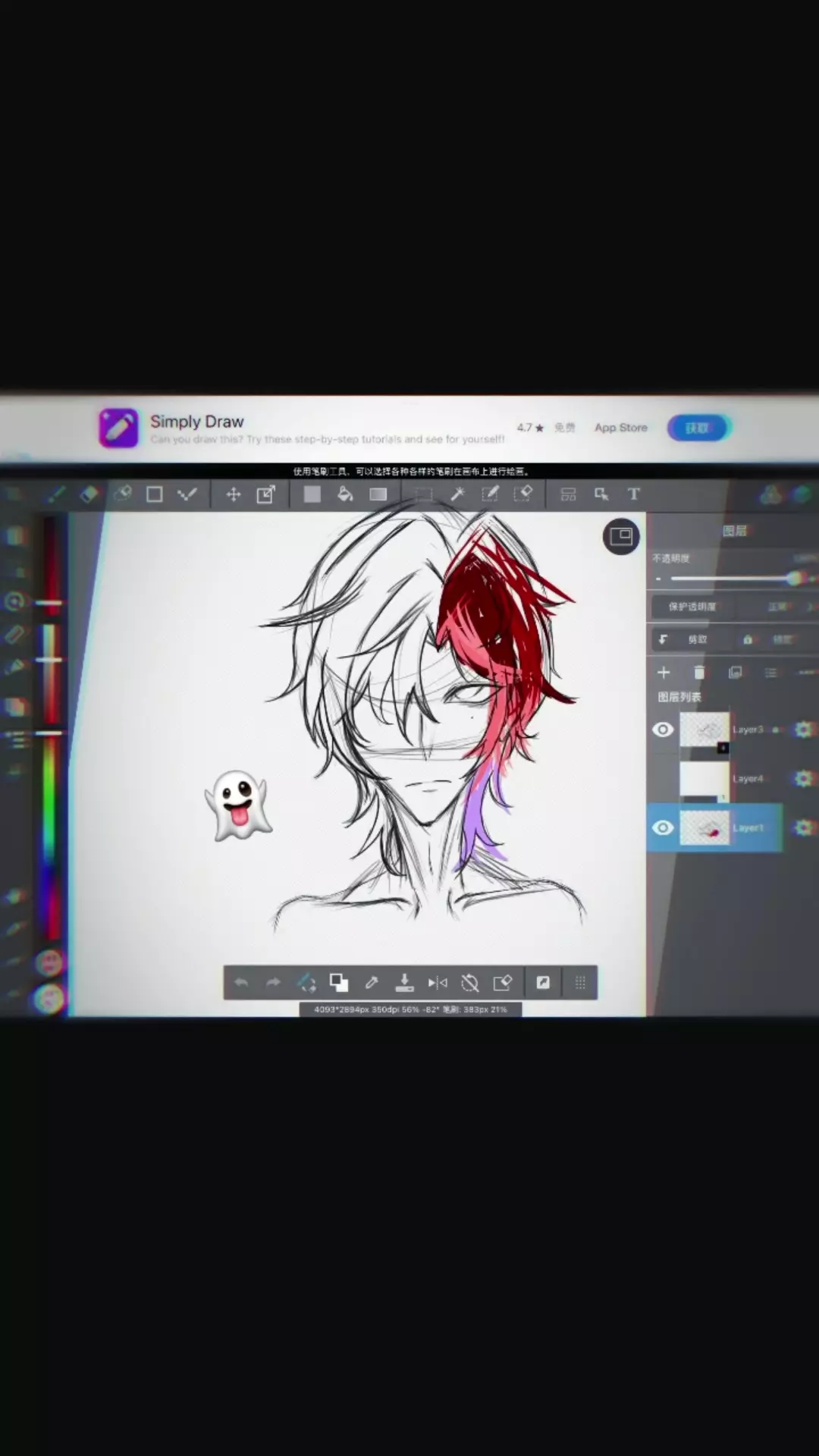Open Layer4 settings gear
The width and height of the screenshot is (819, 1456).
point(802,779)
